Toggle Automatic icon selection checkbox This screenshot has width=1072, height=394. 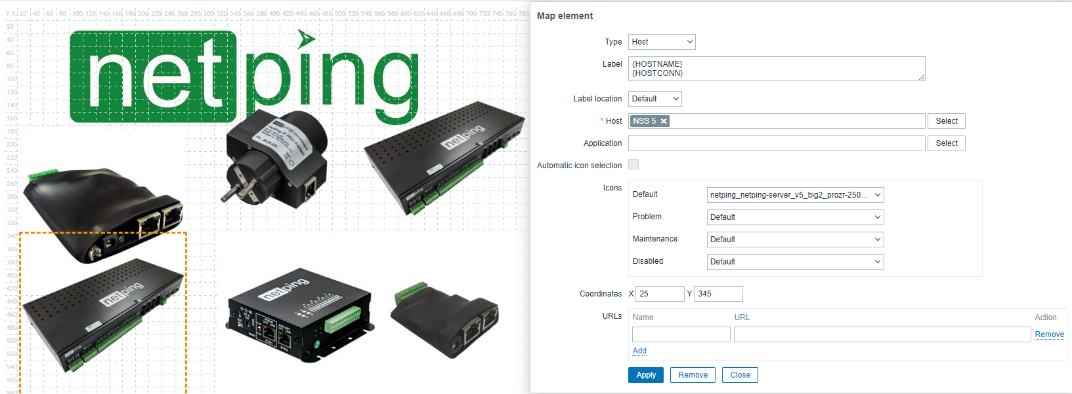(x=634, y=164)
